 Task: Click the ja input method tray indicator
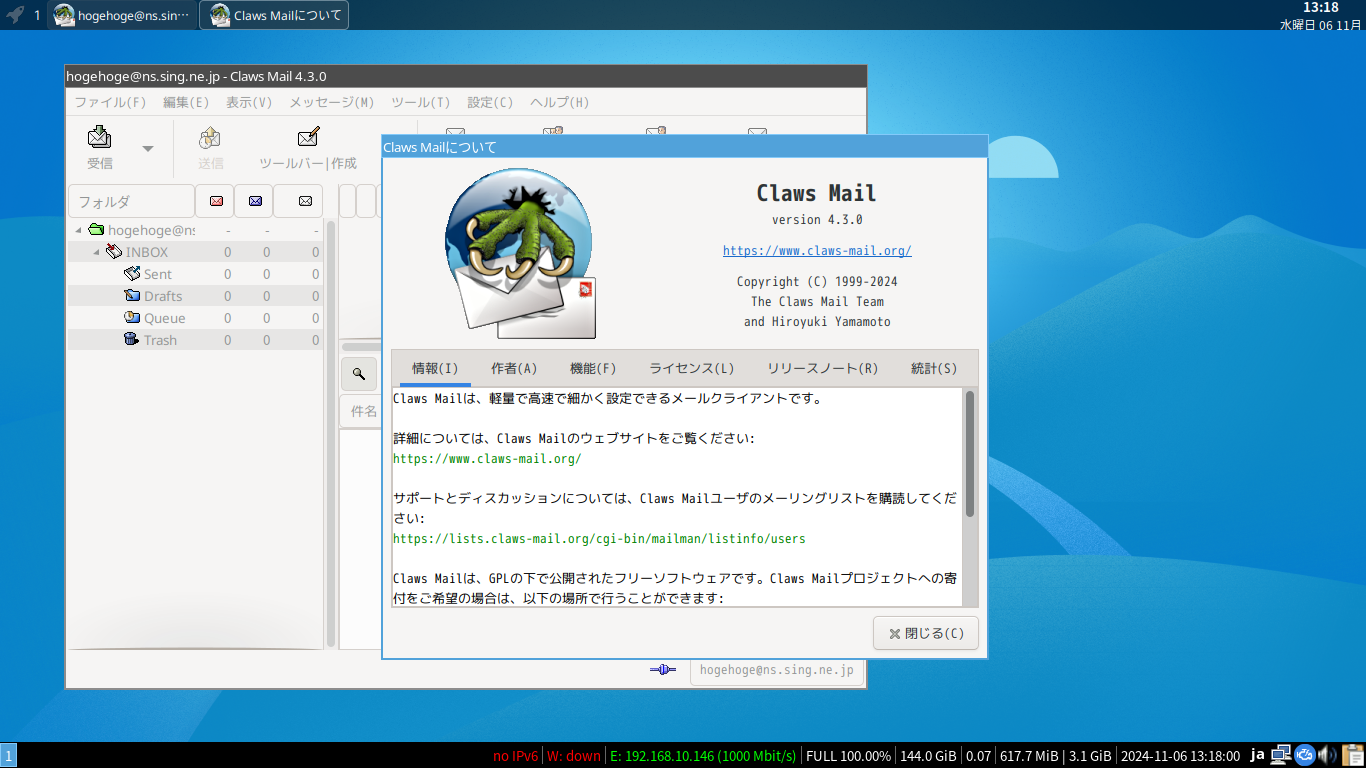1258,755
